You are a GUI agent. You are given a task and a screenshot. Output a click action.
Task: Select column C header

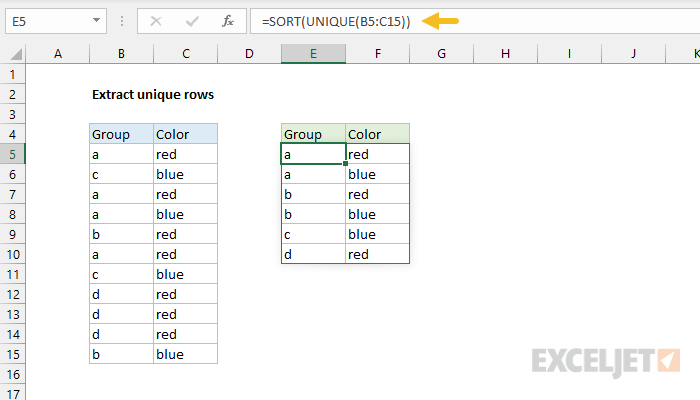pyautogui.click(x=186, y=54)
